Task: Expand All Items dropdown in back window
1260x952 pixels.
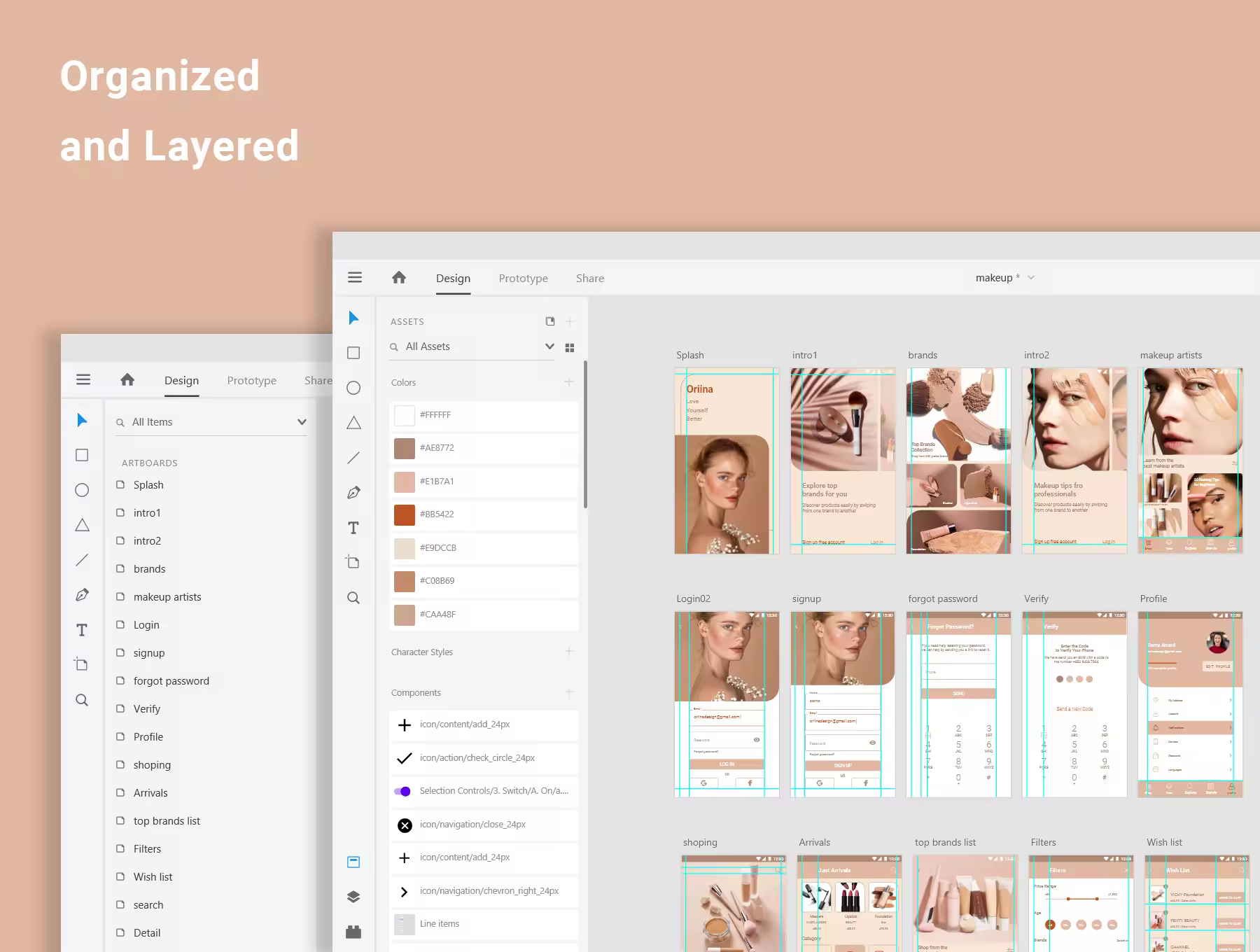Action: (x=302, y=422)
